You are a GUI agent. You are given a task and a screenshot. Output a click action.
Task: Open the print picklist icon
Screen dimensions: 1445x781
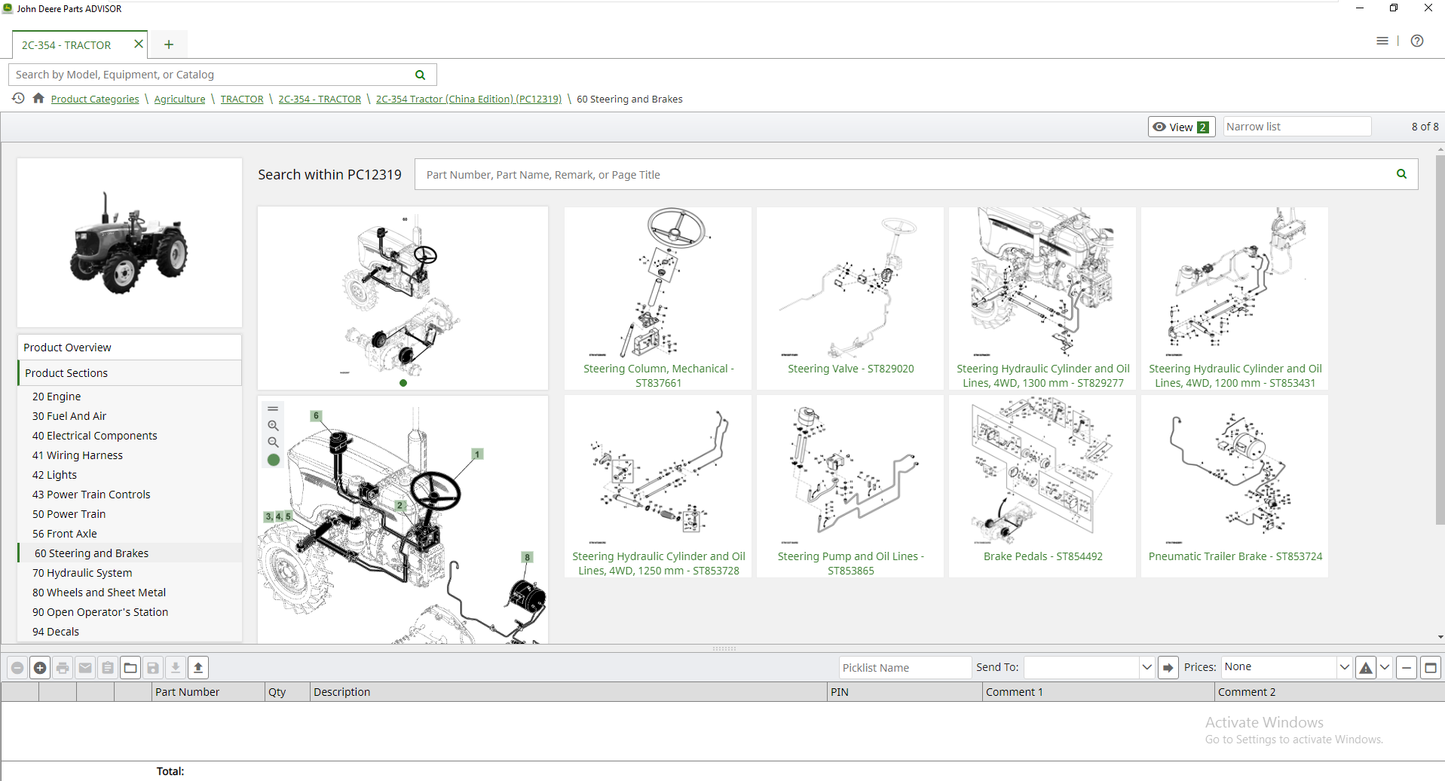point(62,667)
